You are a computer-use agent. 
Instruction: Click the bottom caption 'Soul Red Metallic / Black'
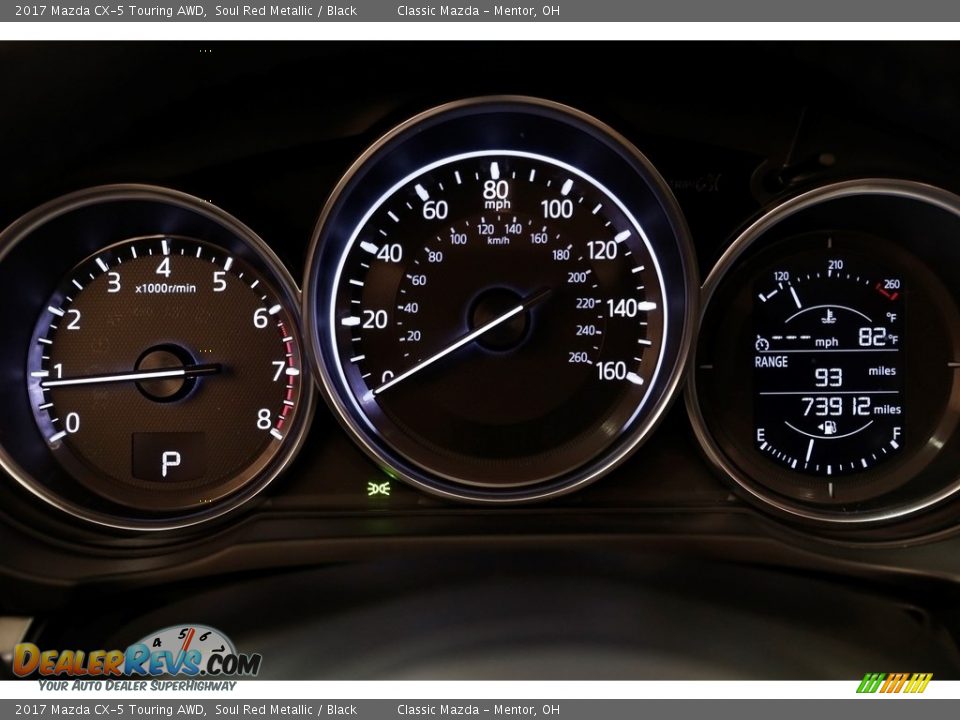[285, 710]
